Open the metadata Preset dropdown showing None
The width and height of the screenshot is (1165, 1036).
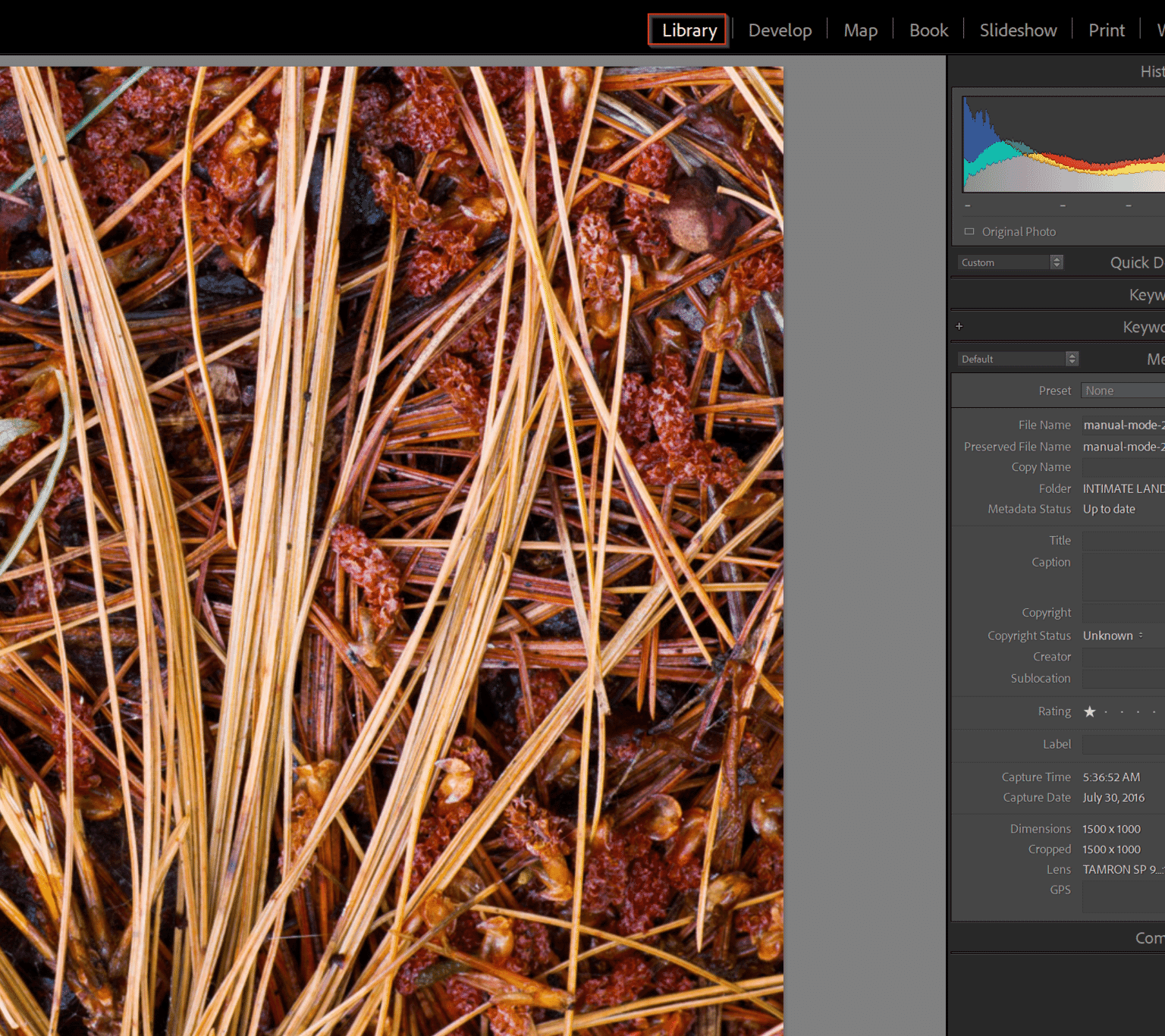click(1123, 390)
